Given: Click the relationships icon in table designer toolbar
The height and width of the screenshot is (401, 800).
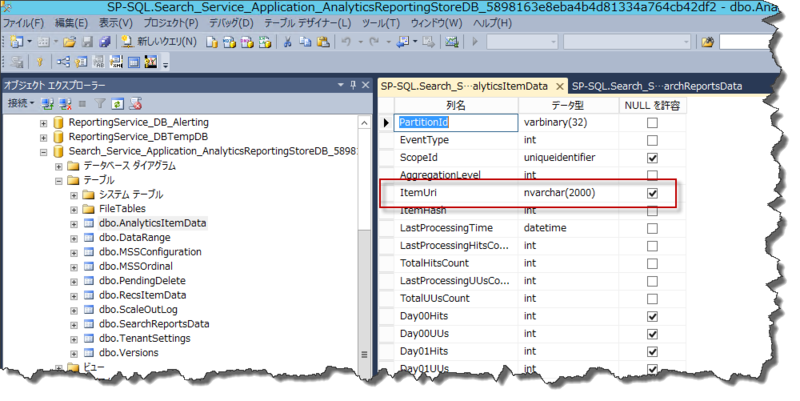Looking at the screenshot, I should click(x=55, y=63).
